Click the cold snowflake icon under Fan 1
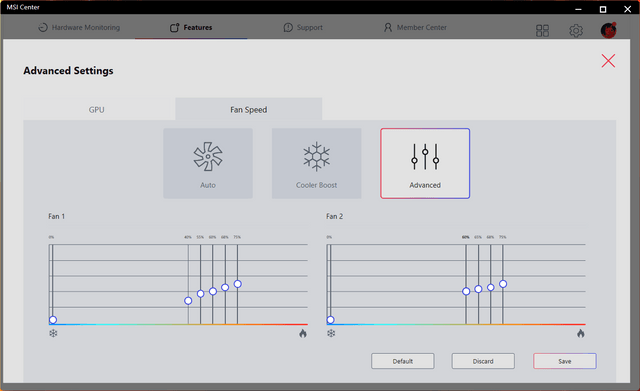Screen dimensions: 640x391 point(53,333)
